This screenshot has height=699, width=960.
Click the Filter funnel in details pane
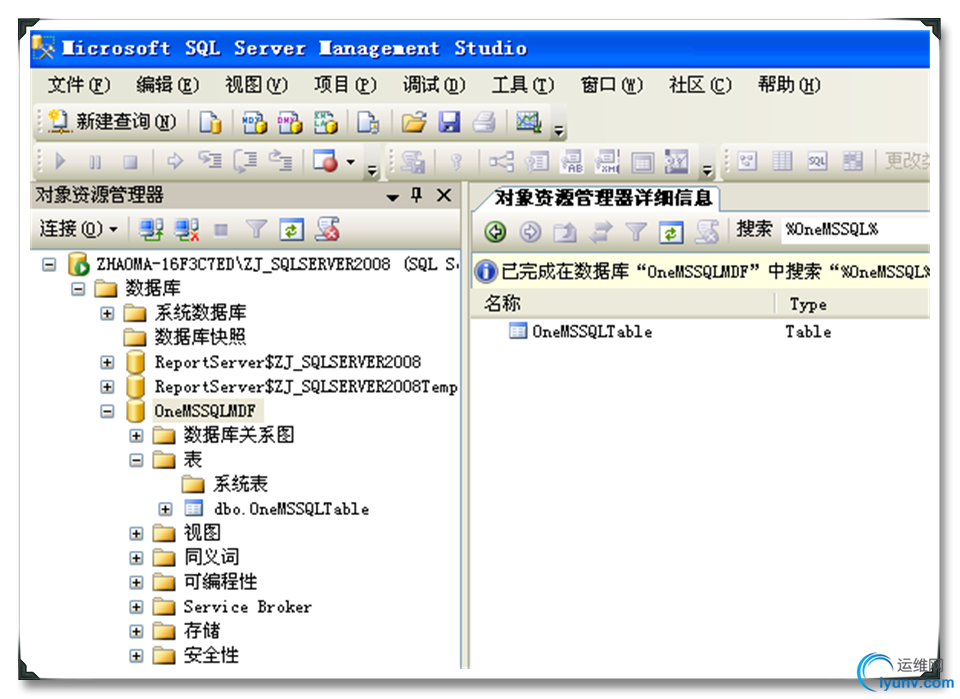click(636, 232)
